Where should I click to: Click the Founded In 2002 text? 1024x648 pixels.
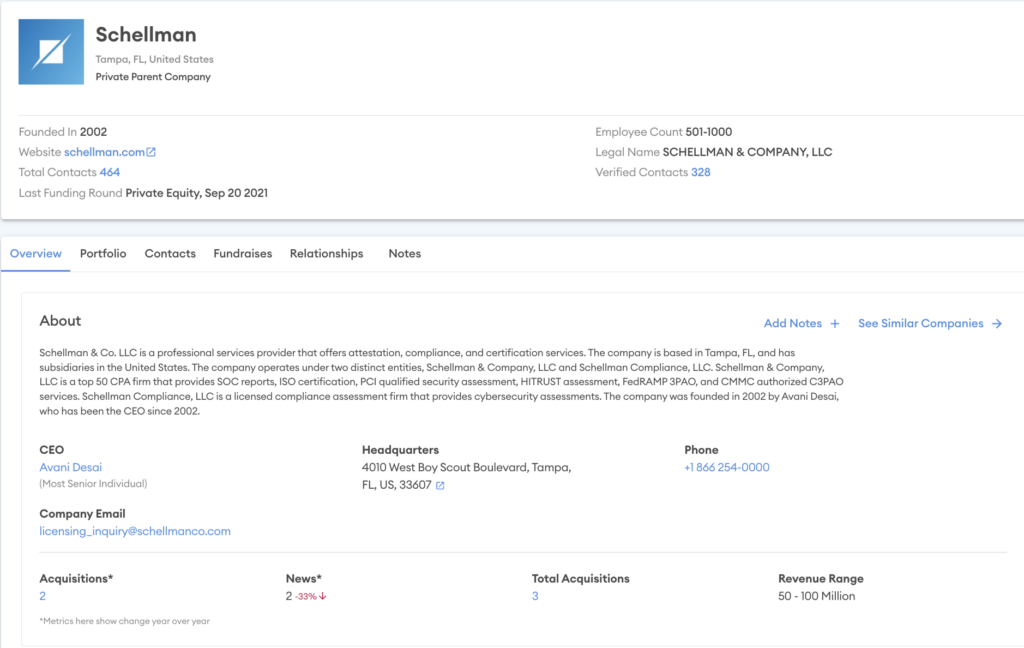click(x=63, y=132)
